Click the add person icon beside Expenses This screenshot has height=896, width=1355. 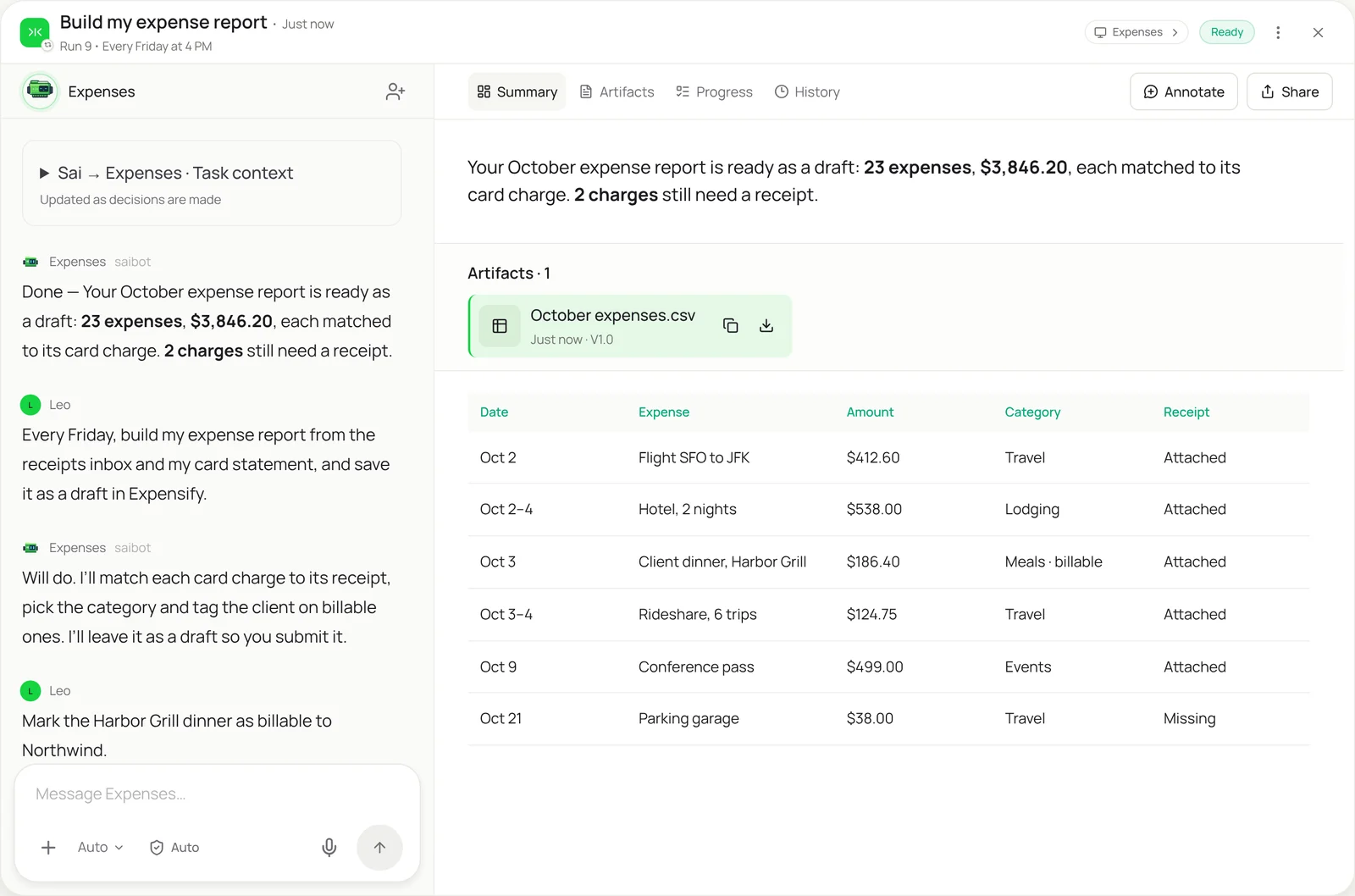click(395, 91)
